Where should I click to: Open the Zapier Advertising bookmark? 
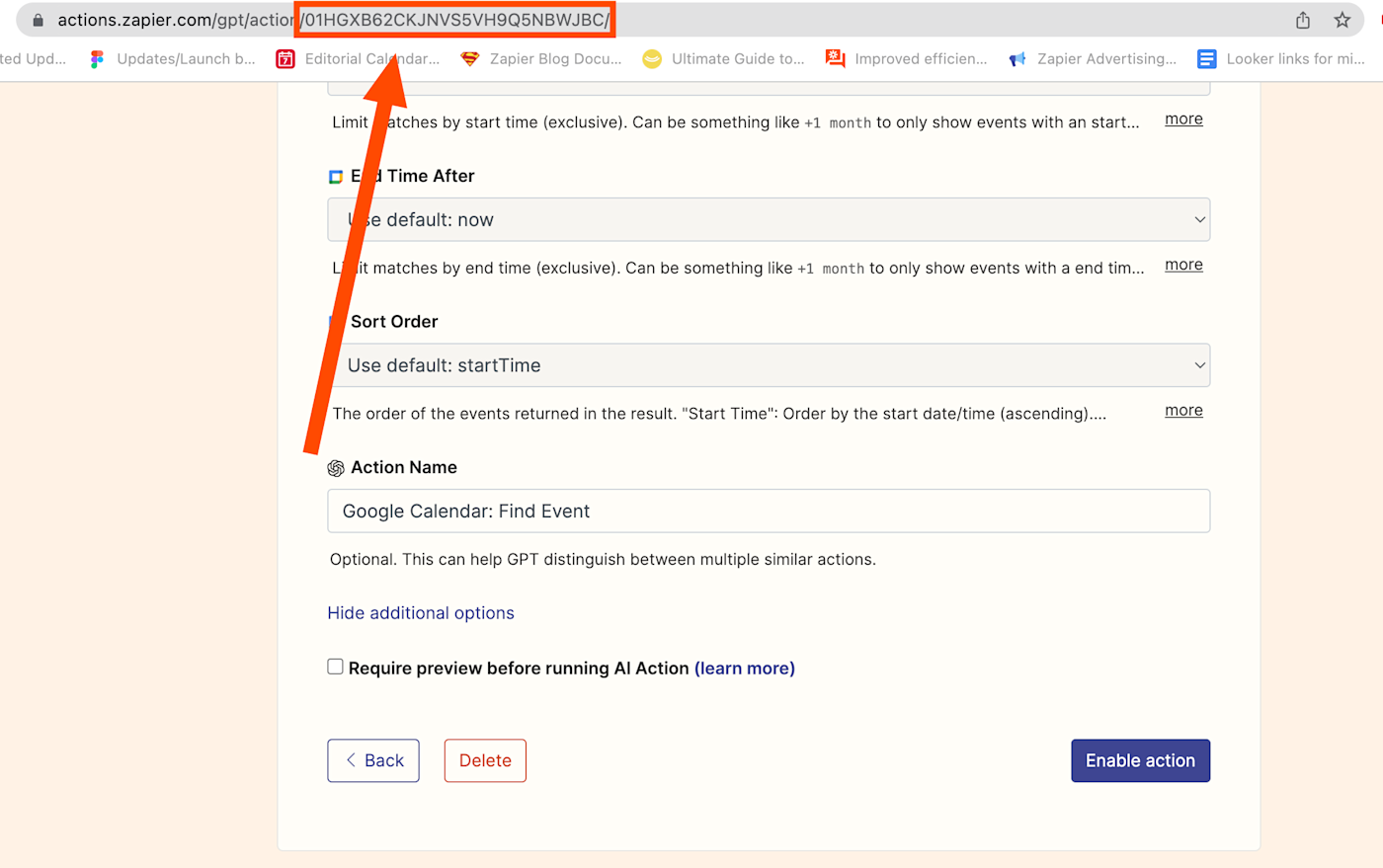1093,59
